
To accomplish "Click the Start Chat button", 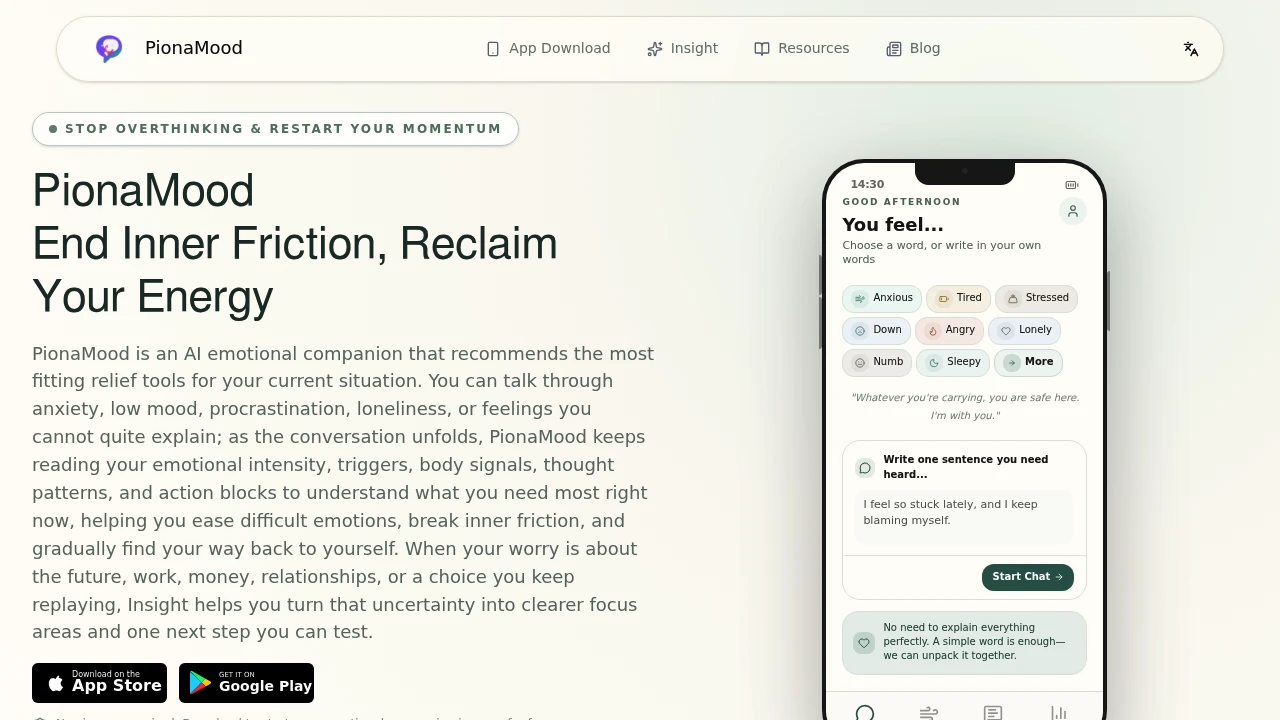I will pos(1028,577).
